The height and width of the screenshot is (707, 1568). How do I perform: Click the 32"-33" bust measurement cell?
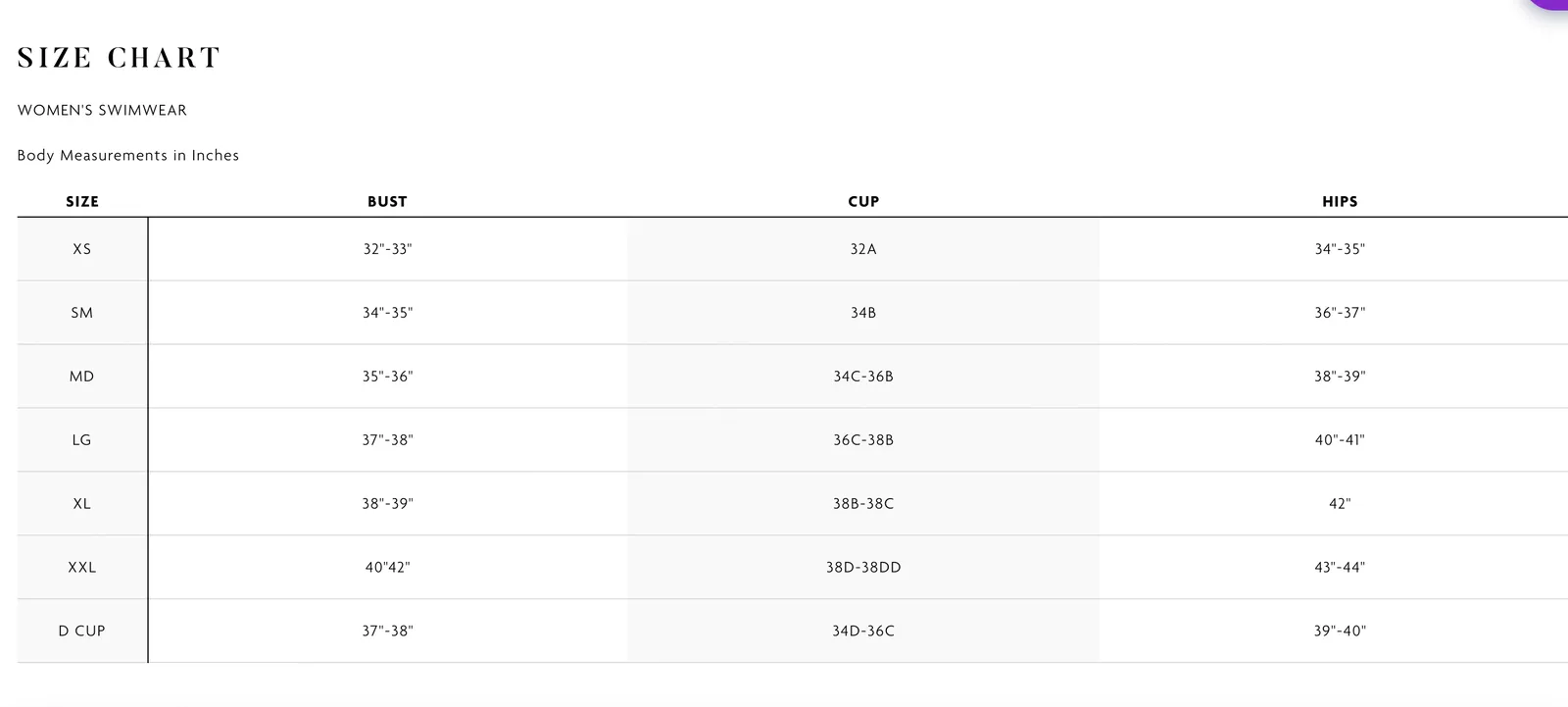click(387, 249)
